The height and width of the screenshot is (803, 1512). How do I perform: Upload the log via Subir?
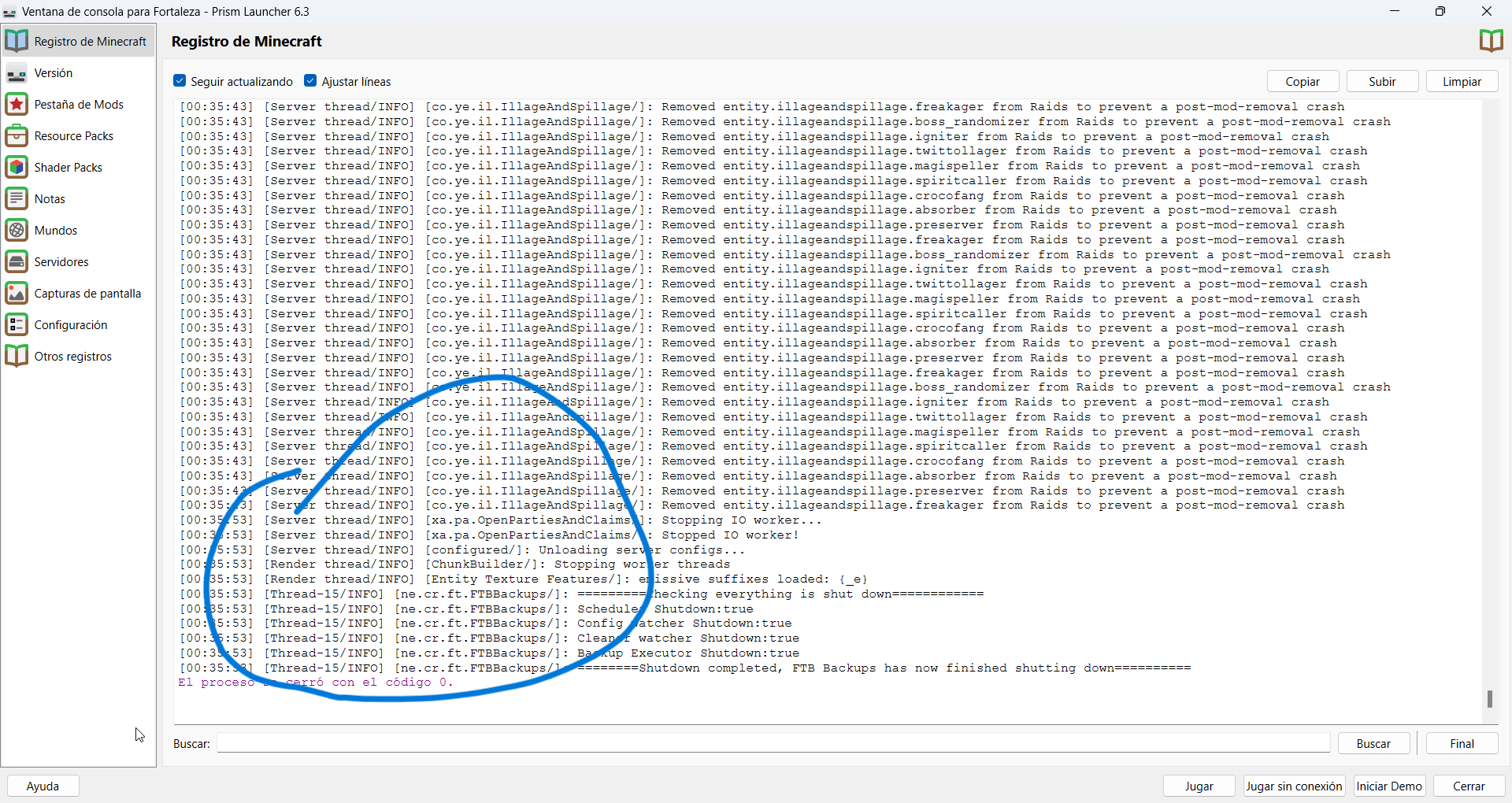[x=1382, y=81]
